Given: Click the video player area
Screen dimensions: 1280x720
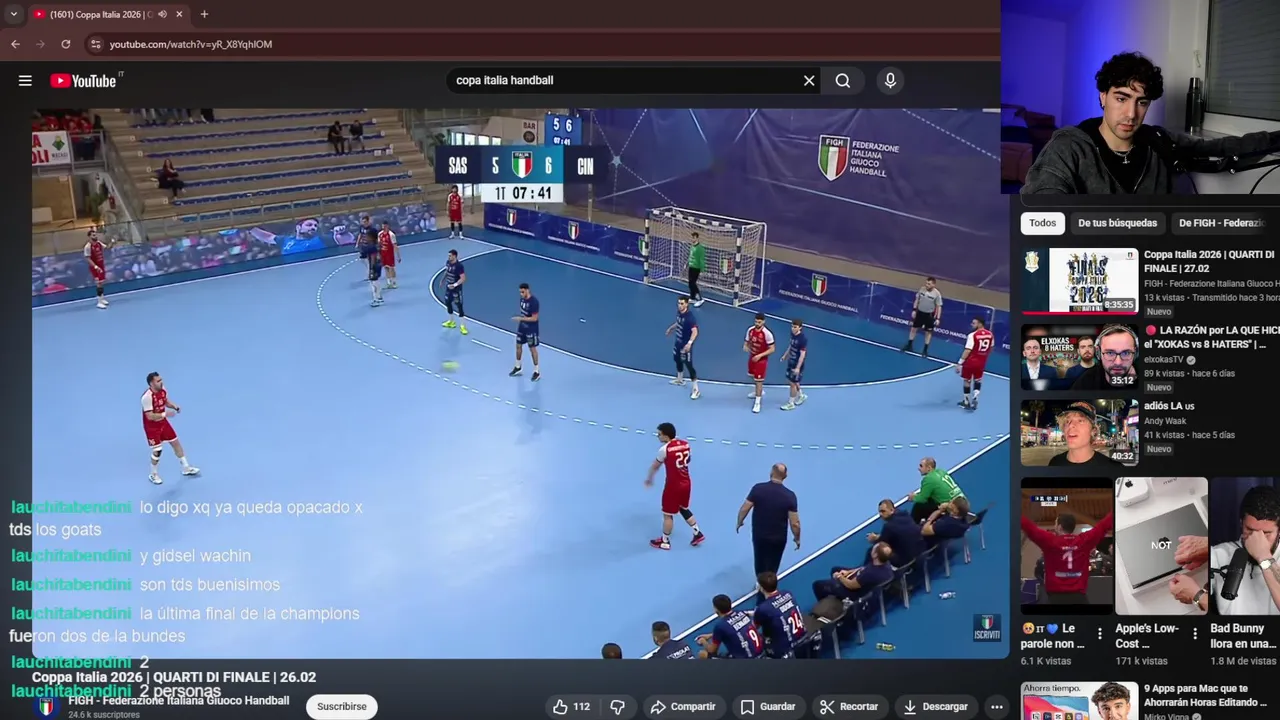Looking at the screenshot, I should click(x=520, y=383).
